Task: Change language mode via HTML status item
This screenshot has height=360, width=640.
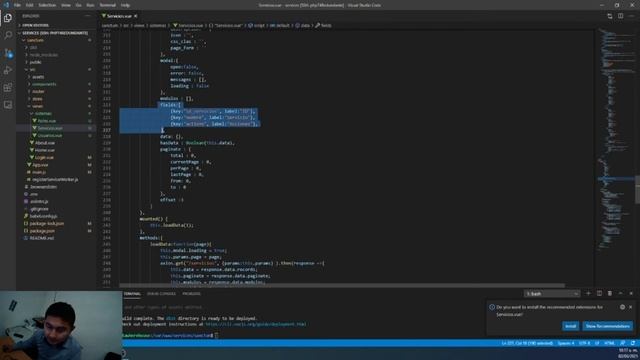Action: click(x=609, y=343)
